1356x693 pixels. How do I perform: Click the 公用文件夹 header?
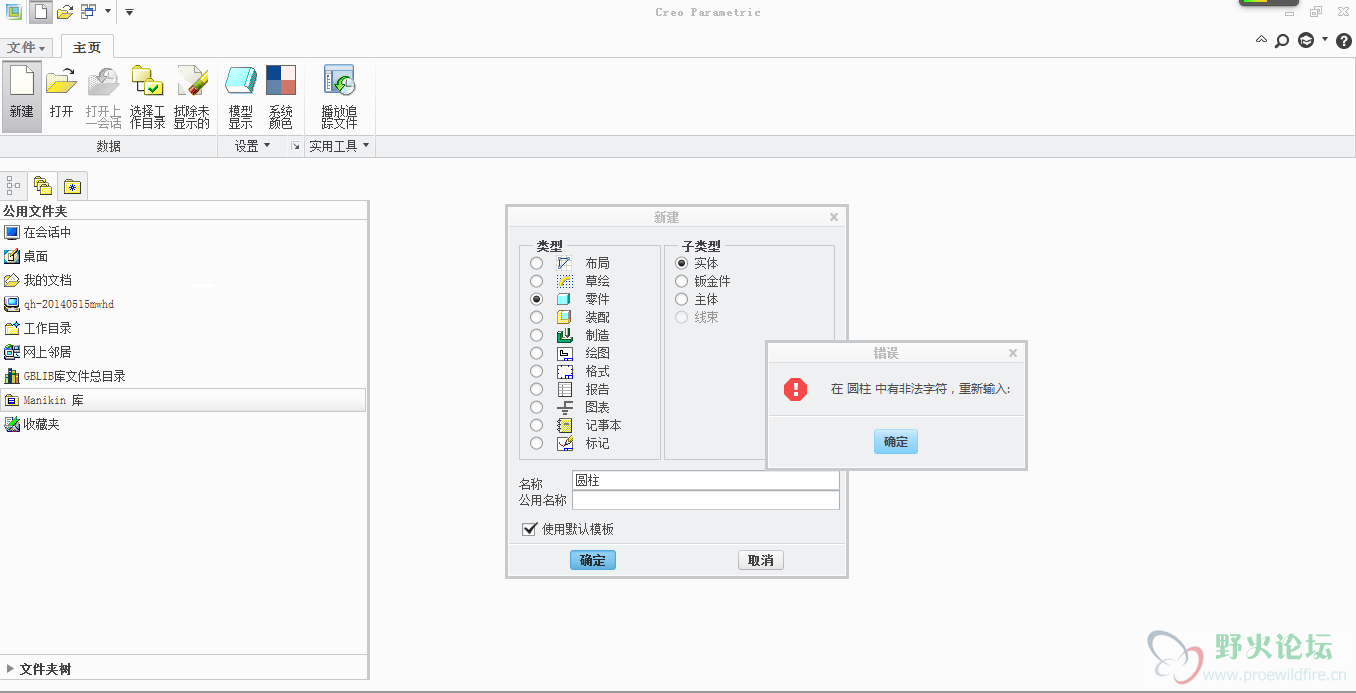pyautogui.click(x=35, y=211)
